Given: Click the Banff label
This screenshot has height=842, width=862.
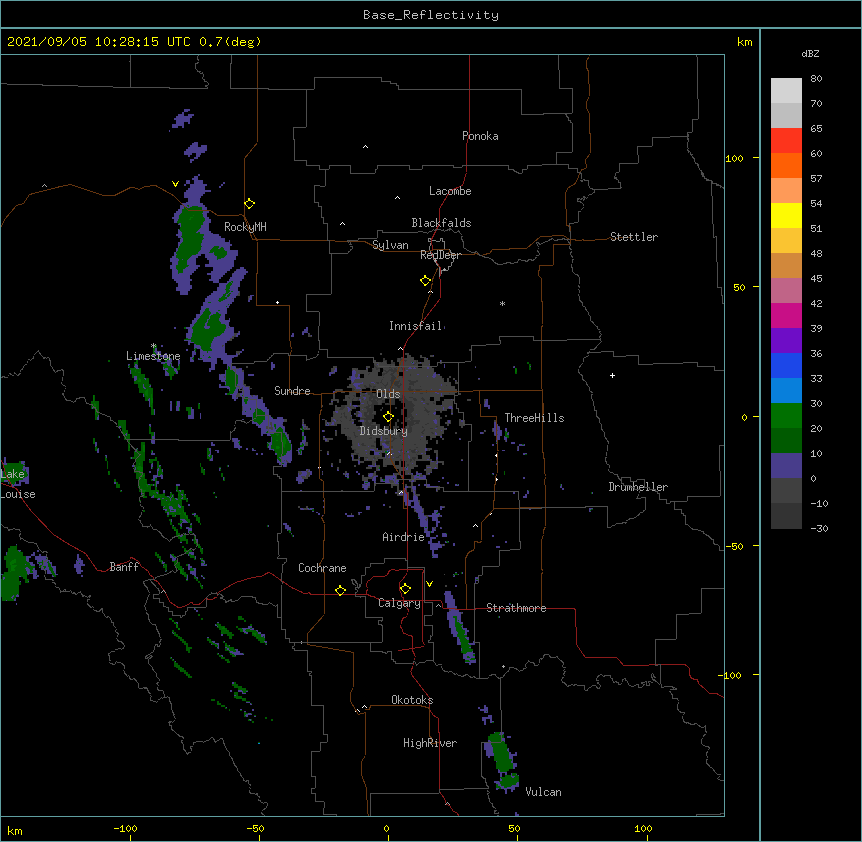Looking at the screenshot, I should click(x=124, y=567).
